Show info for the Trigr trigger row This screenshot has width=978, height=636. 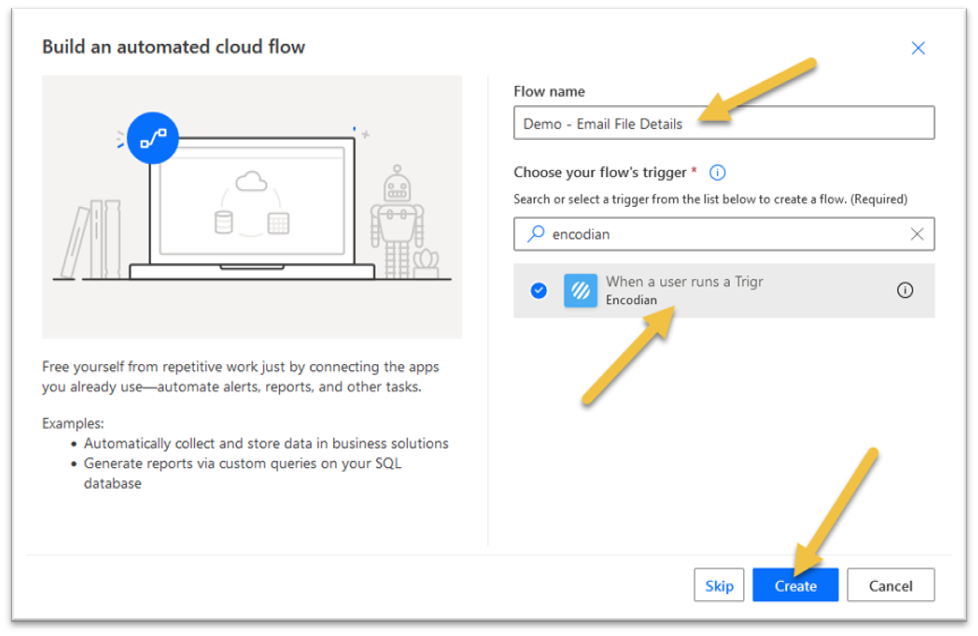[905, 291]
